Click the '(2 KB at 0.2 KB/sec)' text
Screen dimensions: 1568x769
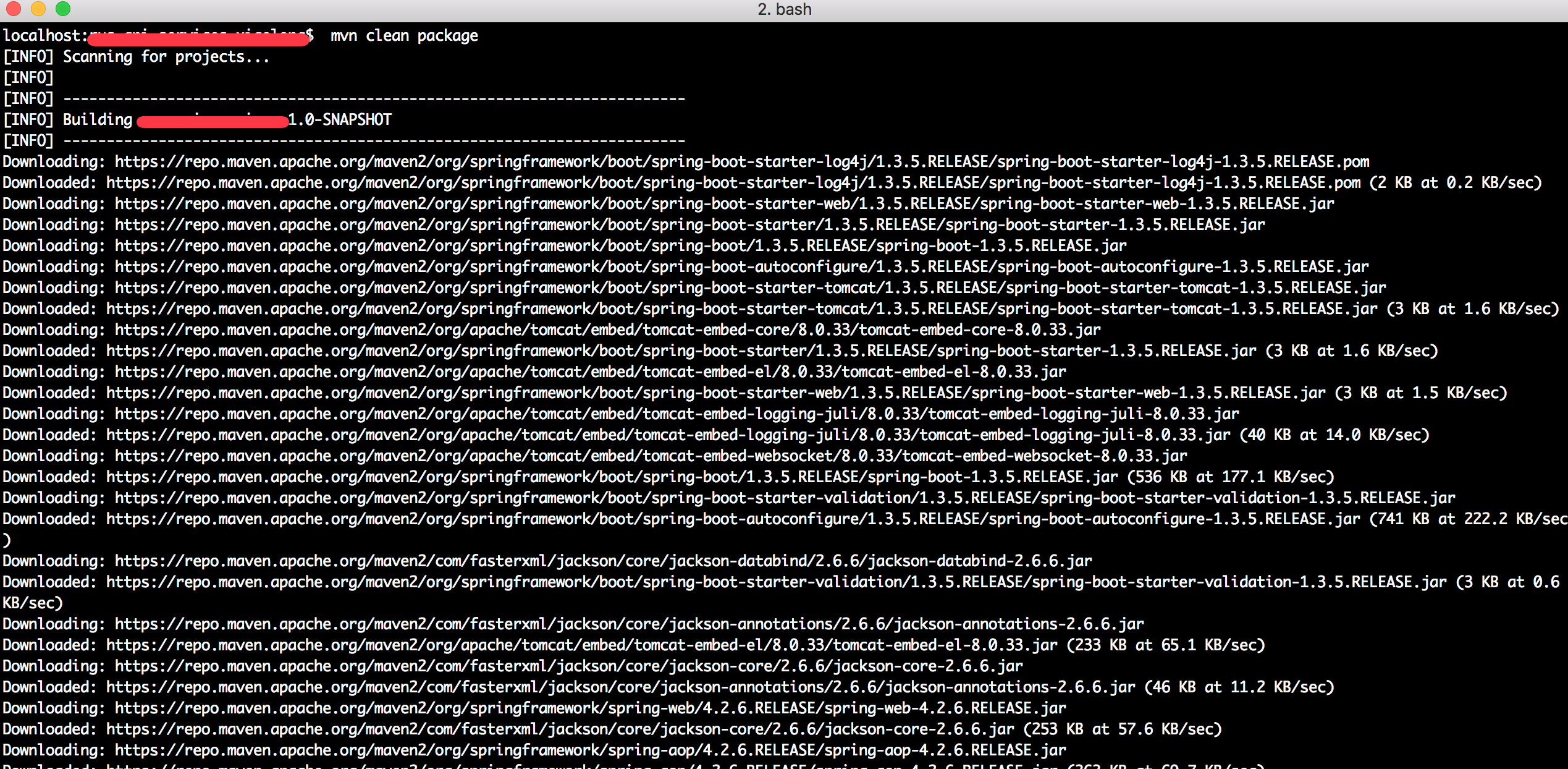click(1456, 183)
